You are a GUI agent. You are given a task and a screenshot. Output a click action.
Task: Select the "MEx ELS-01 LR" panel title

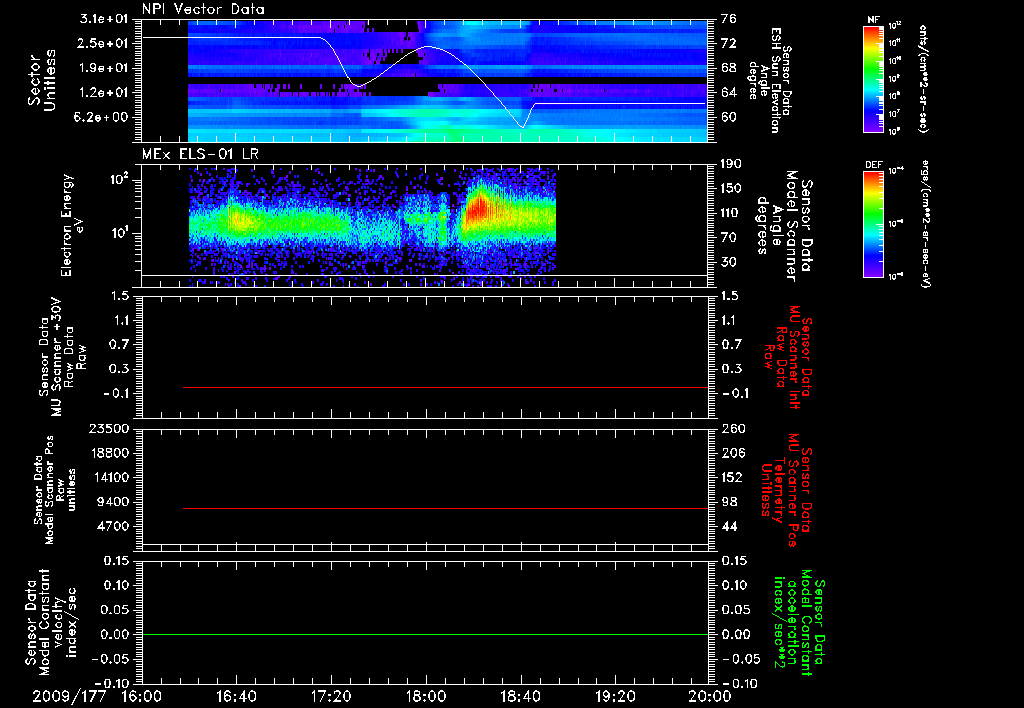tap(200, 154)
